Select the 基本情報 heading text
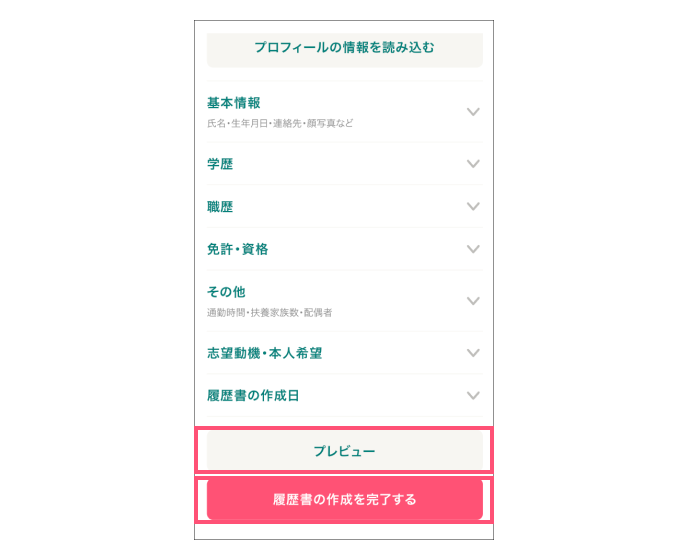The image size is (686, 560). pos(234,103)
